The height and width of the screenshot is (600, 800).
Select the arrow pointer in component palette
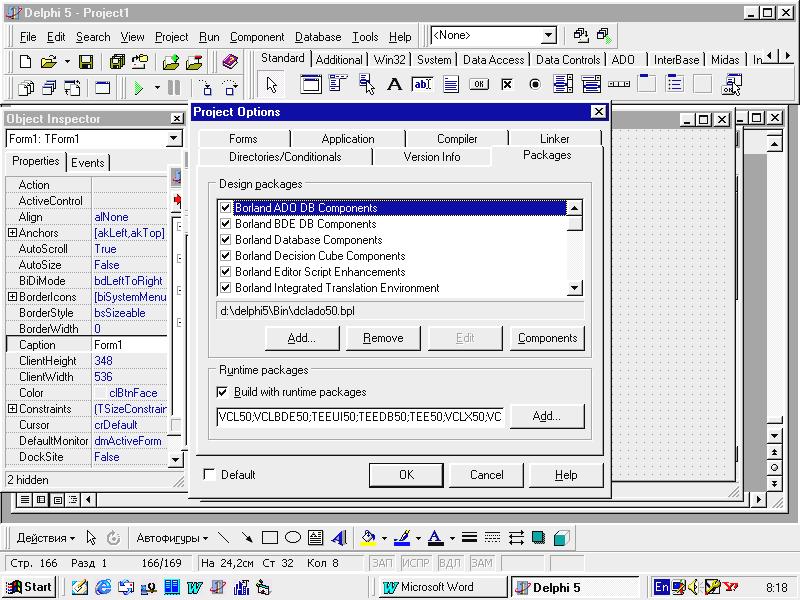tap(271, 84)
